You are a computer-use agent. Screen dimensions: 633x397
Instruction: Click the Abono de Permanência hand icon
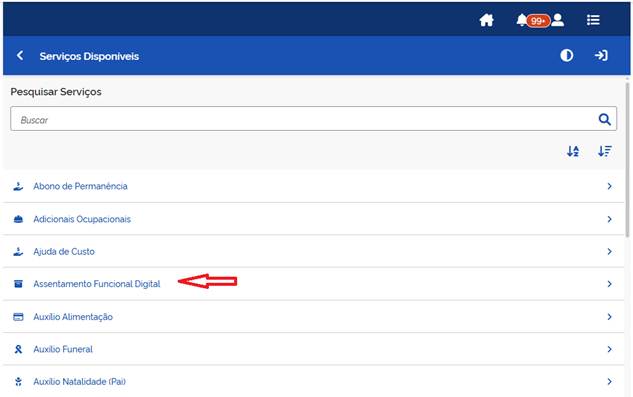point(18,186)
